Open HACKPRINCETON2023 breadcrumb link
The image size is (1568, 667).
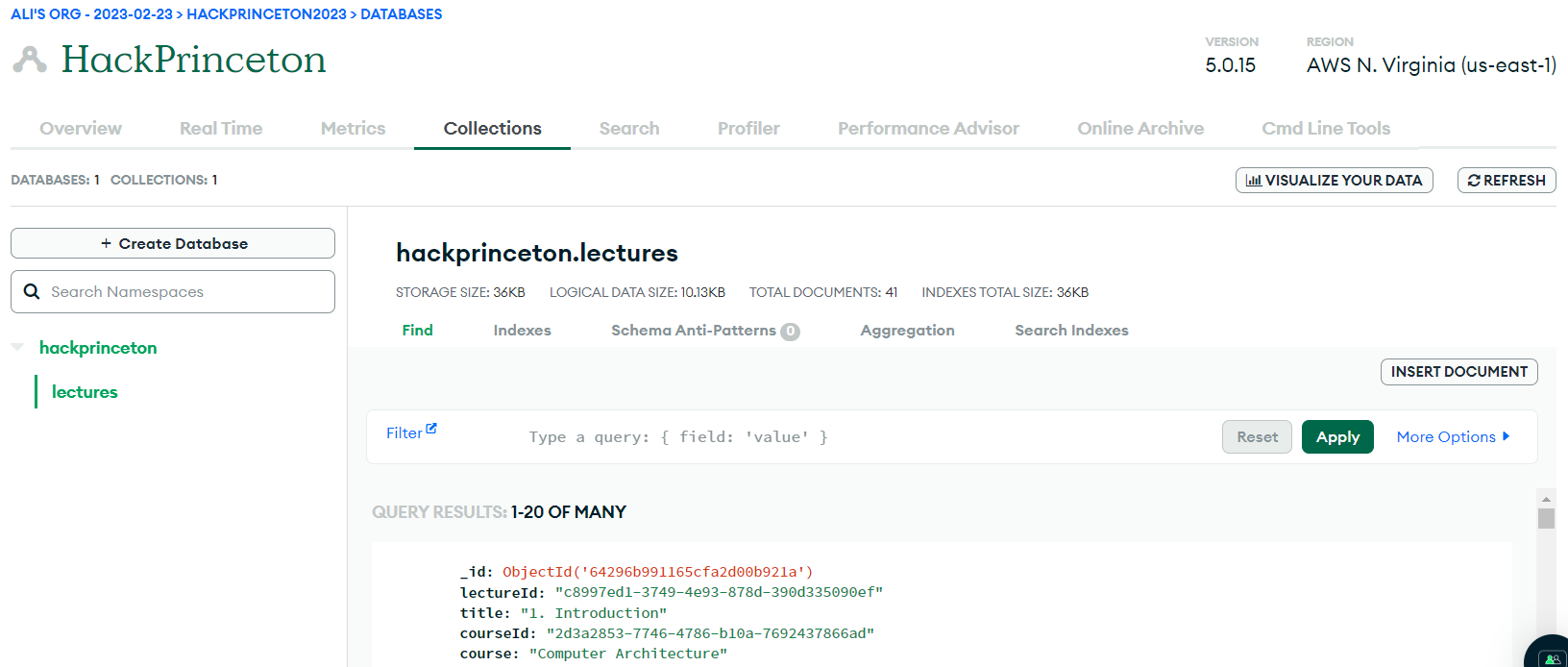[266, 14]
